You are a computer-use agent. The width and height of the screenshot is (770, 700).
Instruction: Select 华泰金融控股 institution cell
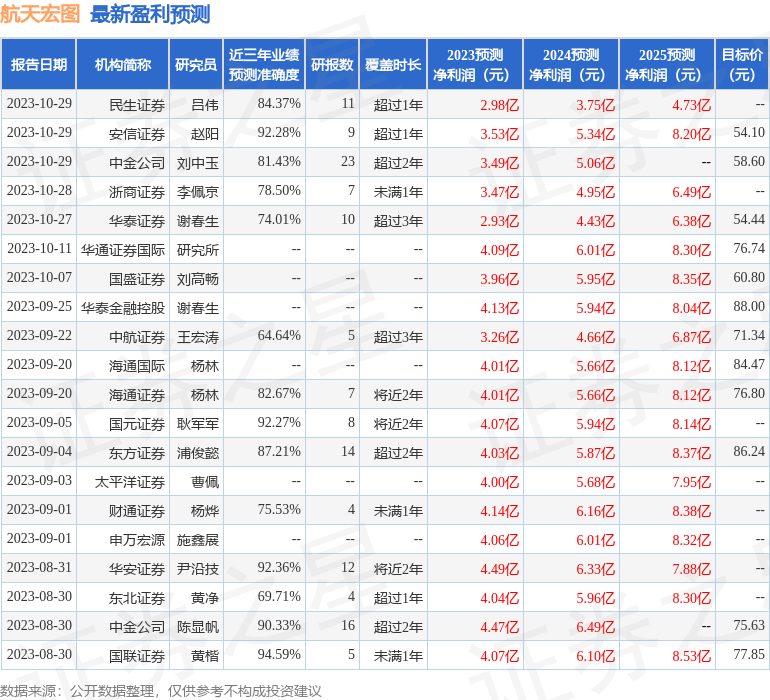123,308
